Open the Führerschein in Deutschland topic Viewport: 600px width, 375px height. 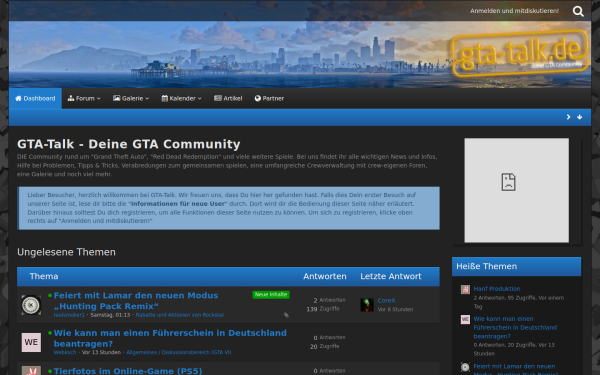pyautogui.click(x=170, y=338)
